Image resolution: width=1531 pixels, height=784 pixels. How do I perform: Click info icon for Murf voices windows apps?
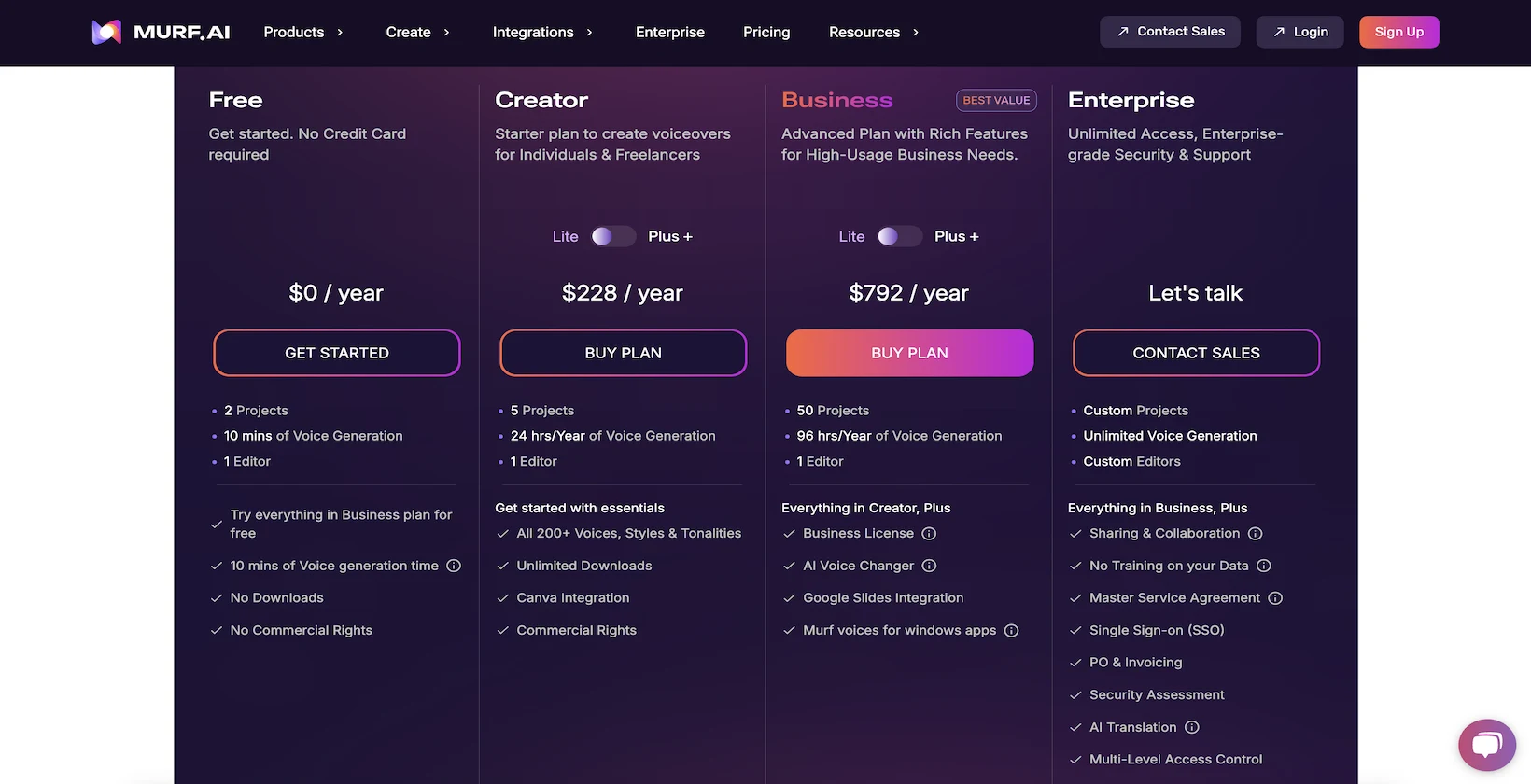(1011, 631)
